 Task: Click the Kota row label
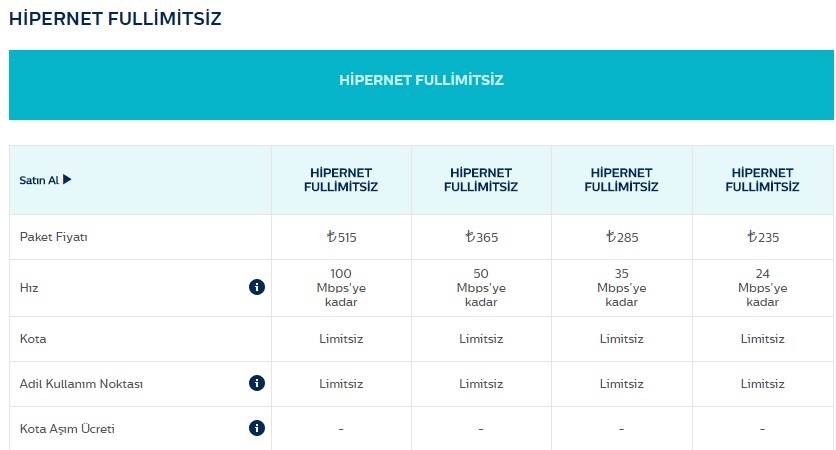(x=33, y=339)
